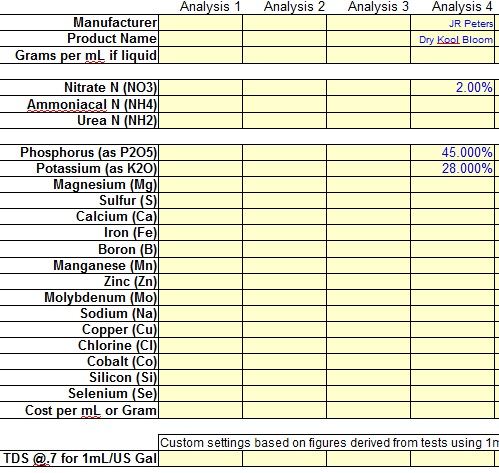499x473 pixels.
Task: Click the Analysis 3 column header
Action: [x=378, y=7]
